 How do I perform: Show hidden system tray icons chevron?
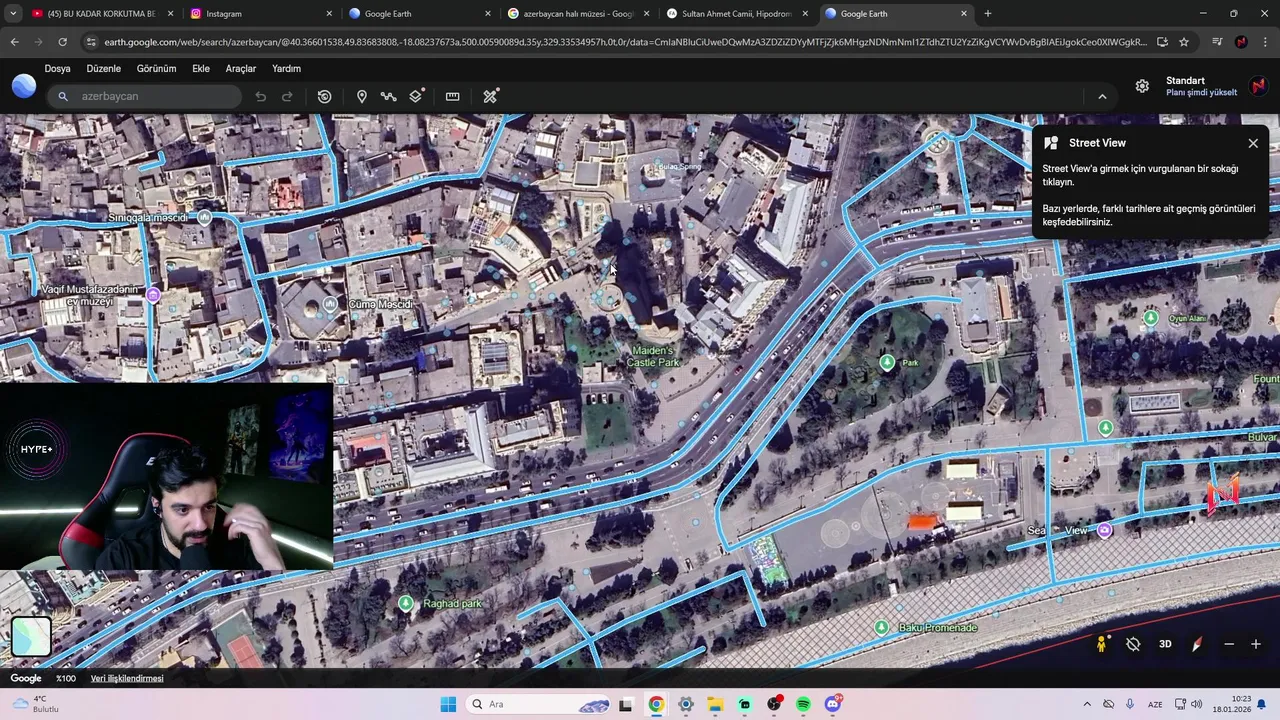click(x=1087, y=704)
